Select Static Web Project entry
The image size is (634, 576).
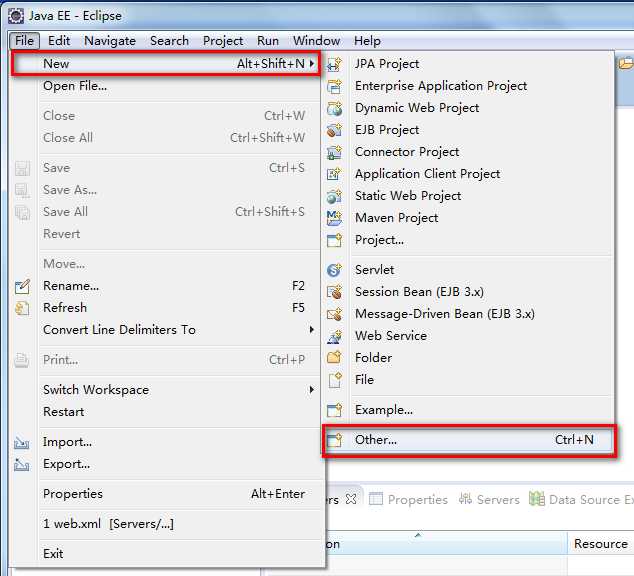click(468, 196)
